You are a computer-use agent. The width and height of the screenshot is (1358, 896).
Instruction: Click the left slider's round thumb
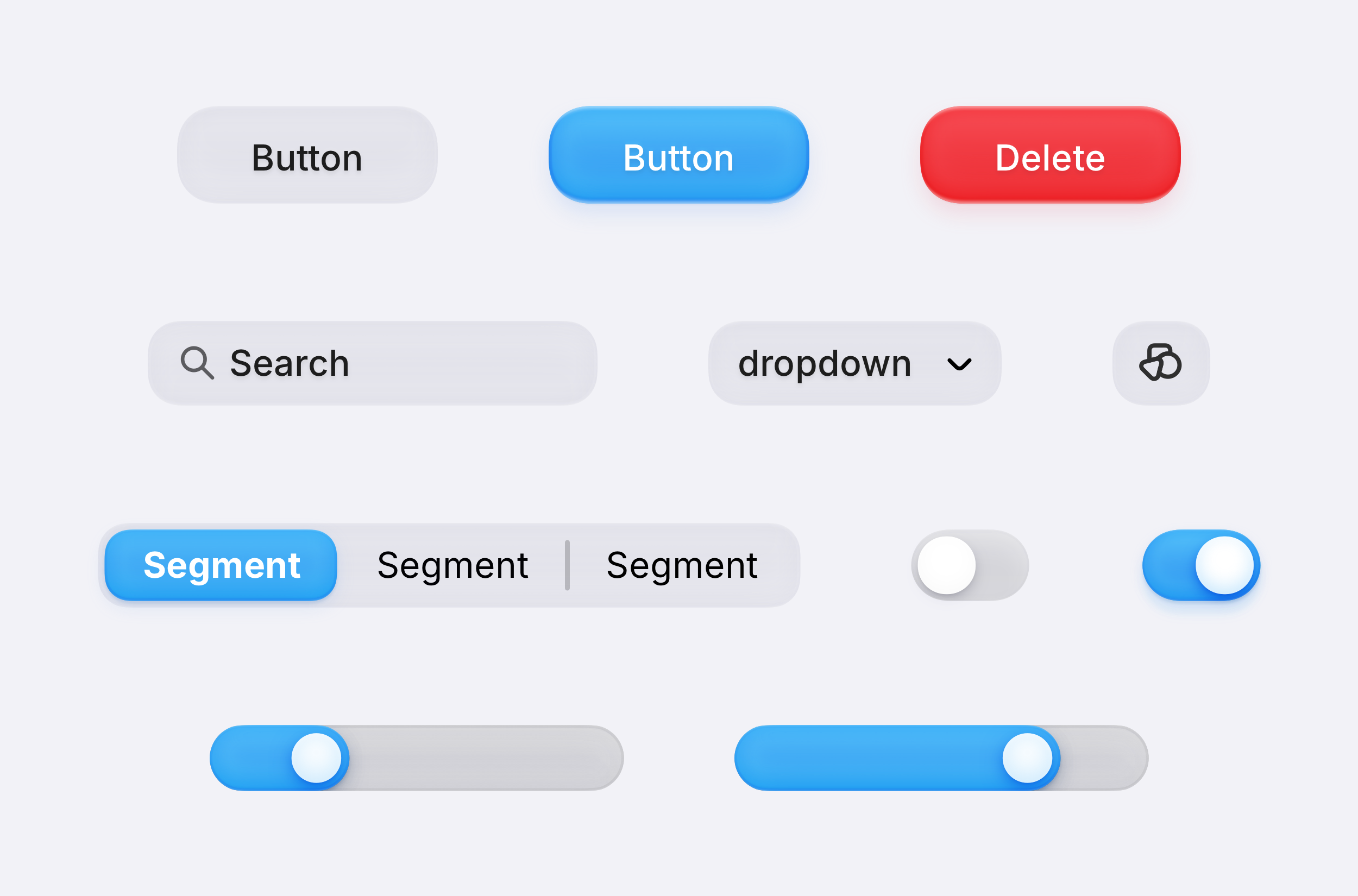pos(316,758)
